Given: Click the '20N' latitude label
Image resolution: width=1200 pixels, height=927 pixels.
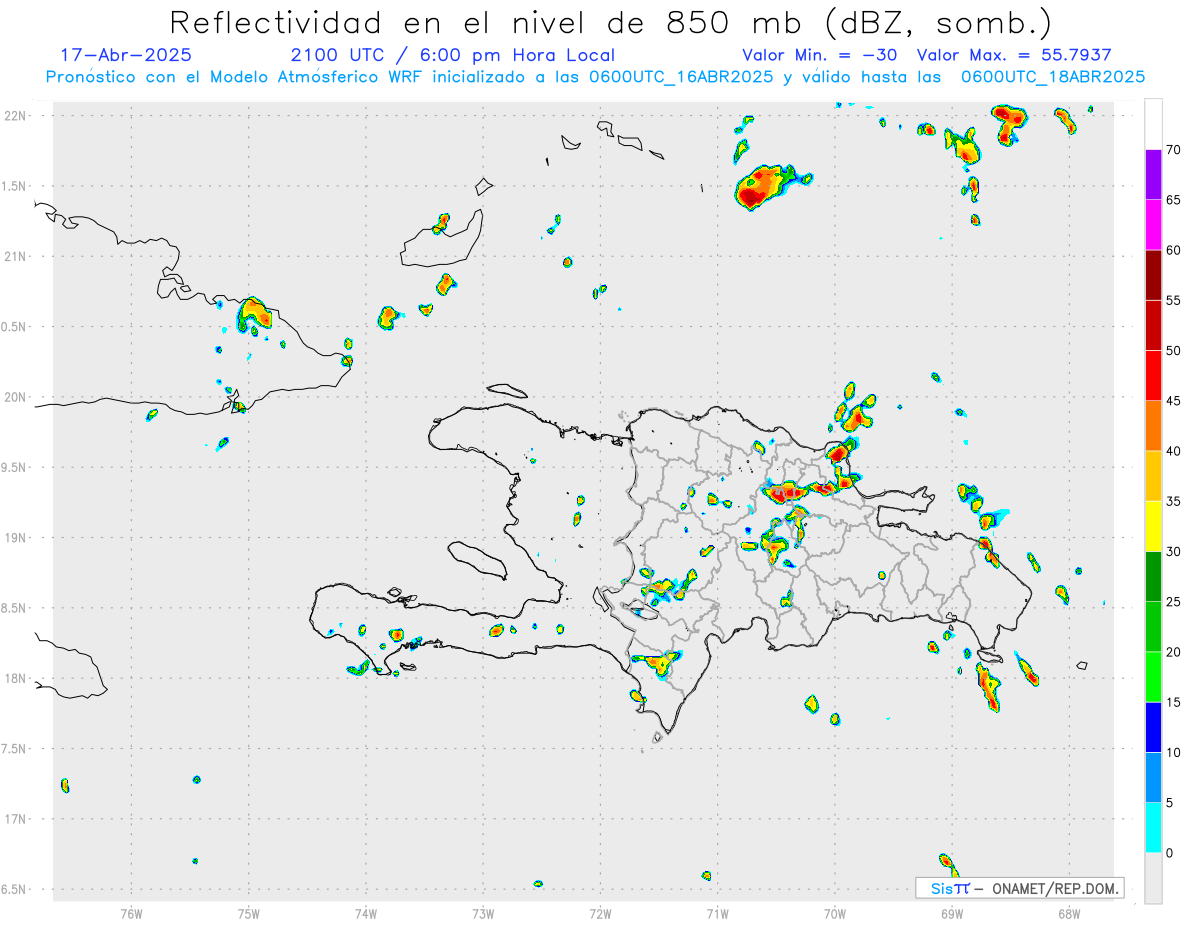Looking at the screenshot, I should coord(16,397).
